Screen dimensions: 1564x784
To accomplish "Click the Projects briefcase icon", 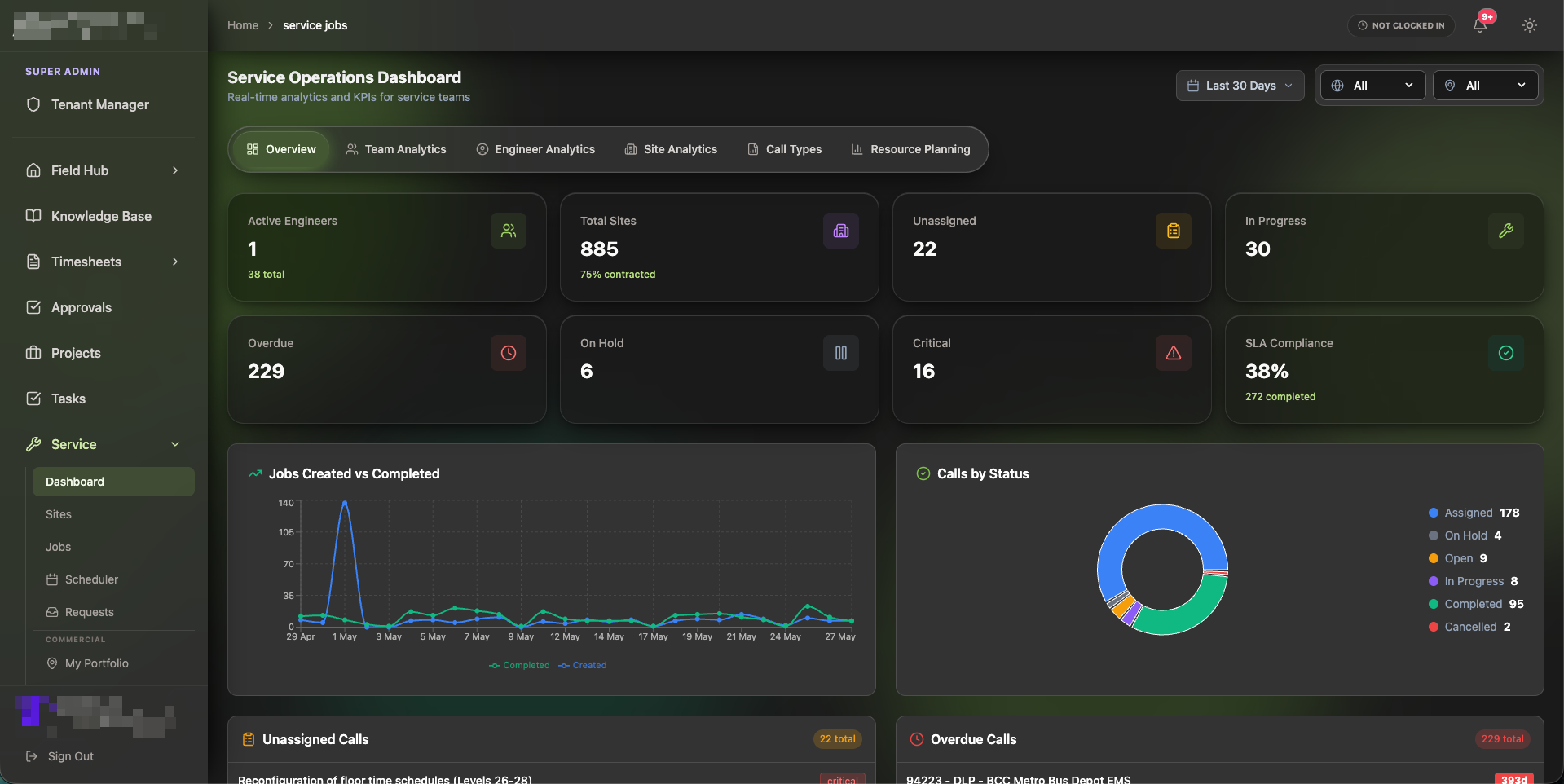I will coord(33,353).
